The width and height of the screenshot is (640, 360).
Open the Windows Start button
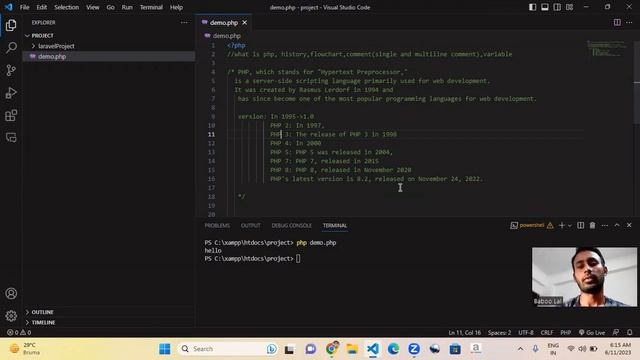tap(165, 349)
